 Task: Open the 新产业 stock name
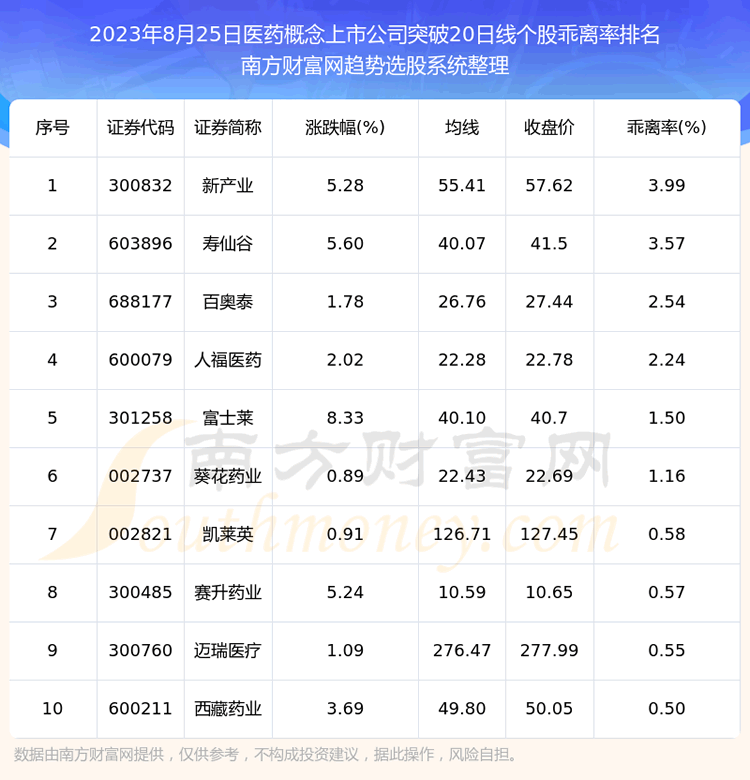[228, 186]
